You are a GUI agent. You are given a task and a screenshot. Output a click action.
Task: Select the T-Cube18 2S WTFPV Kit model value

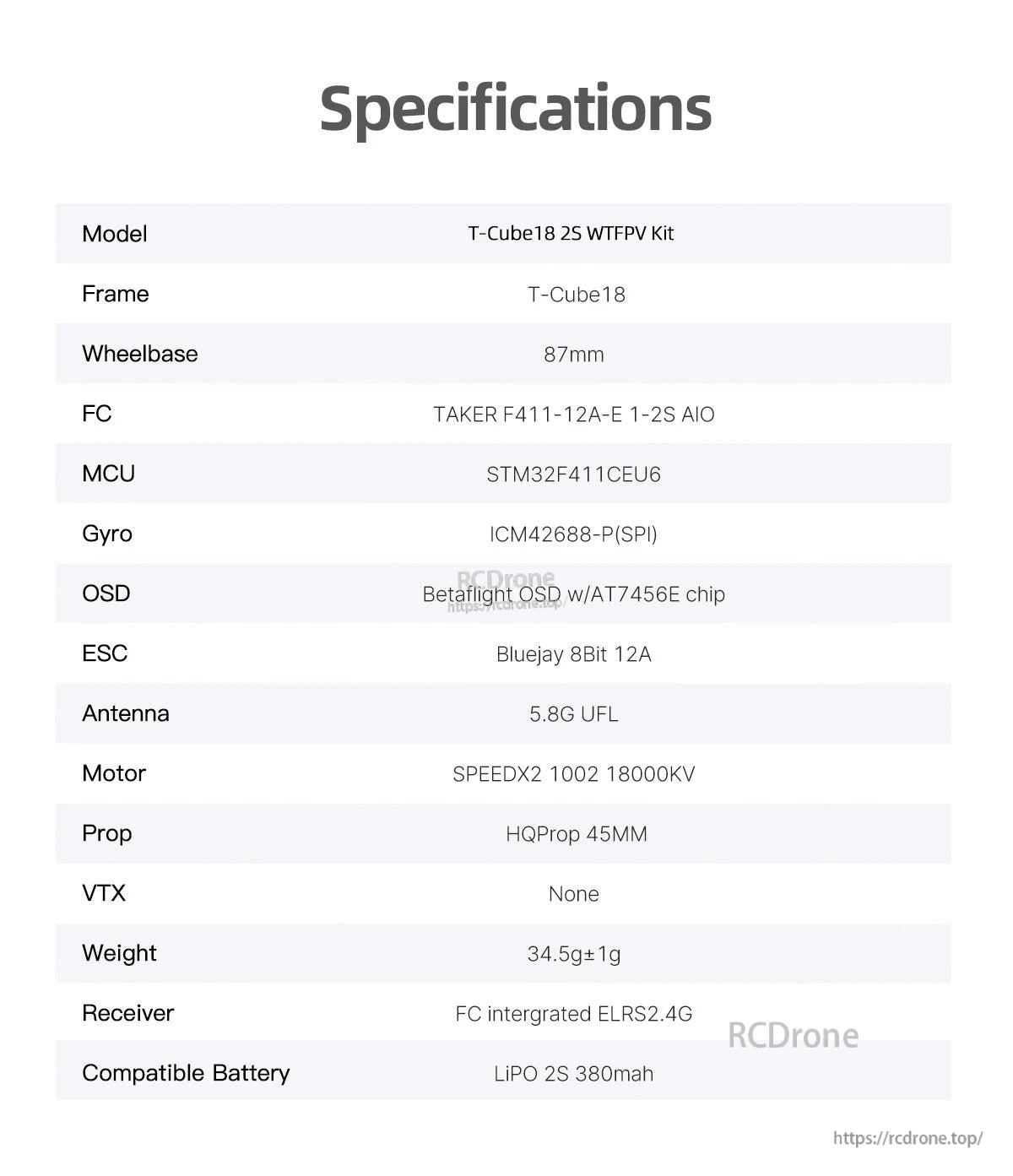point(571,234)
